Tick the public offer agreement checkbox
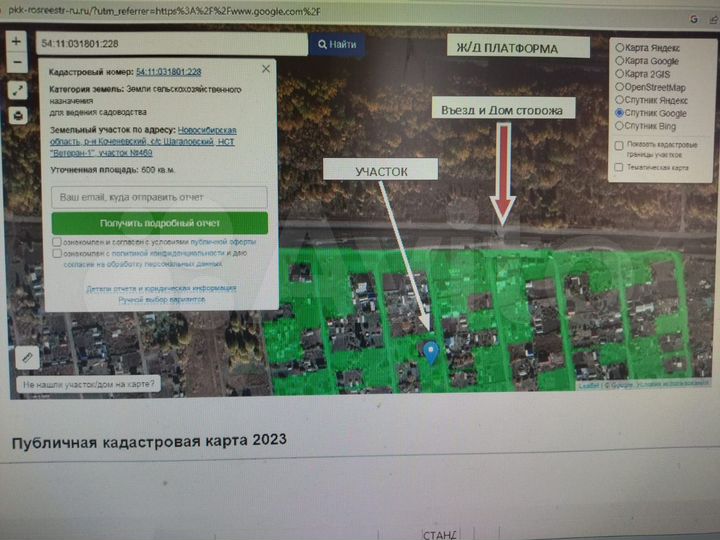 click(x=57, y=242)
